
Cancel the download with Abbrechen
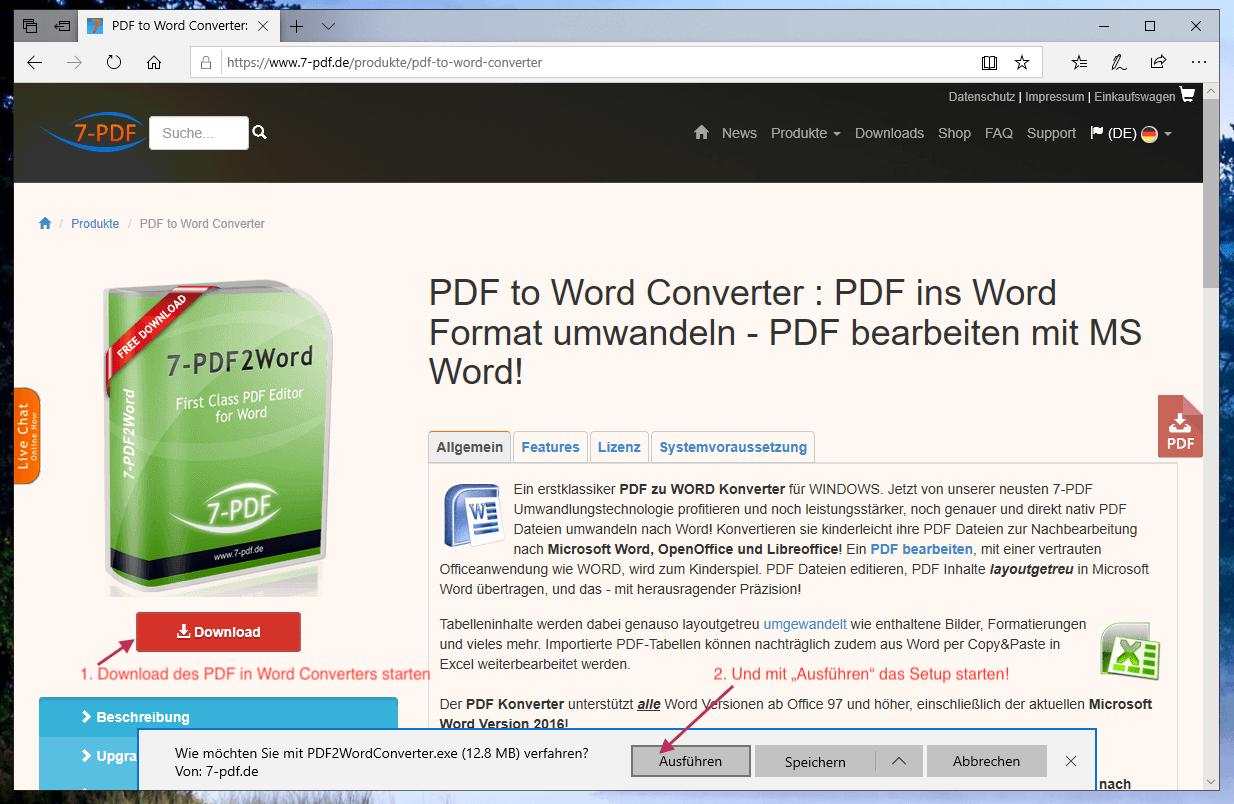point(986,761)
